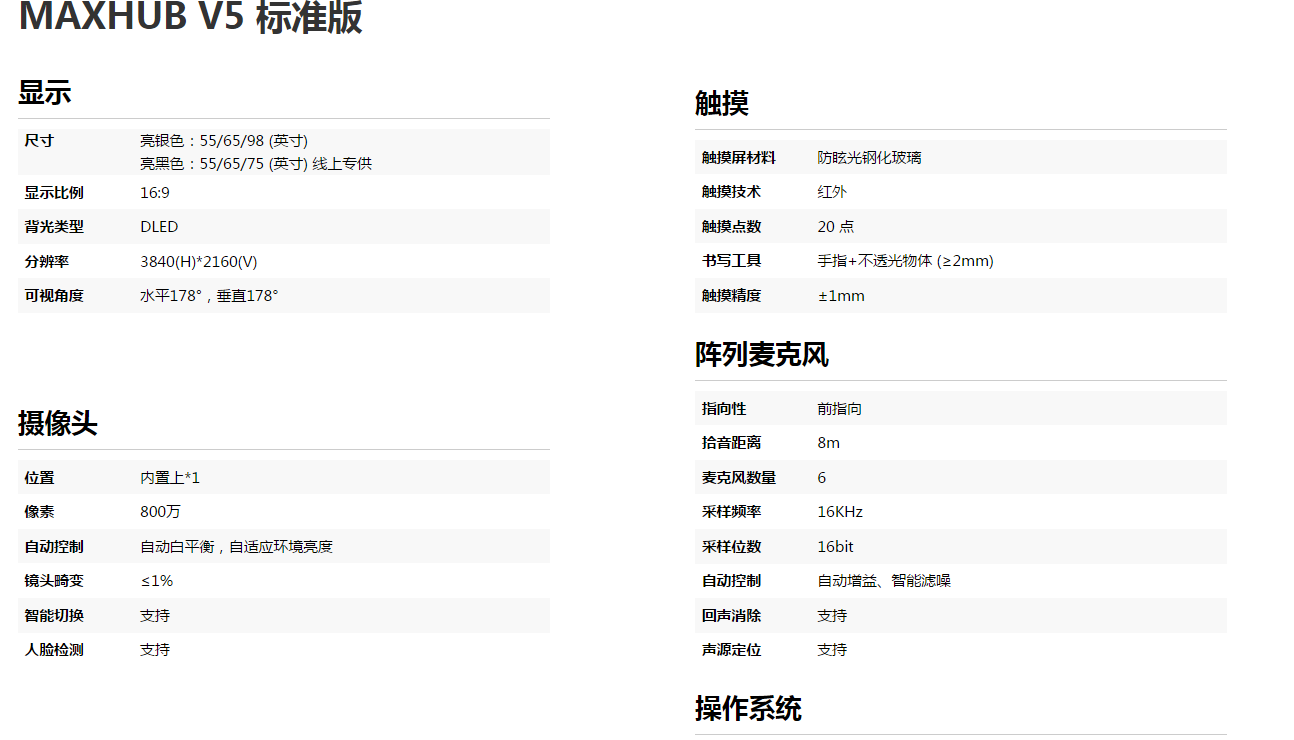This screenshot has height=740, width=1294.
Task: Click the 尺寸 row label
Action: click(x=40, y=140)
